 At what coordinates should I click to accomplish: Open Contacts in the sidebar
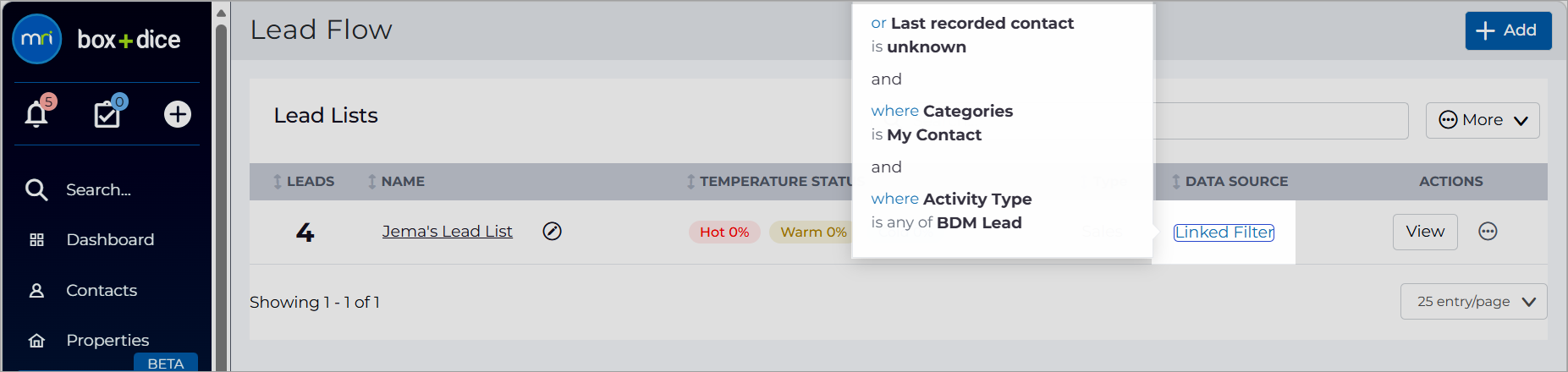point(102,290)
